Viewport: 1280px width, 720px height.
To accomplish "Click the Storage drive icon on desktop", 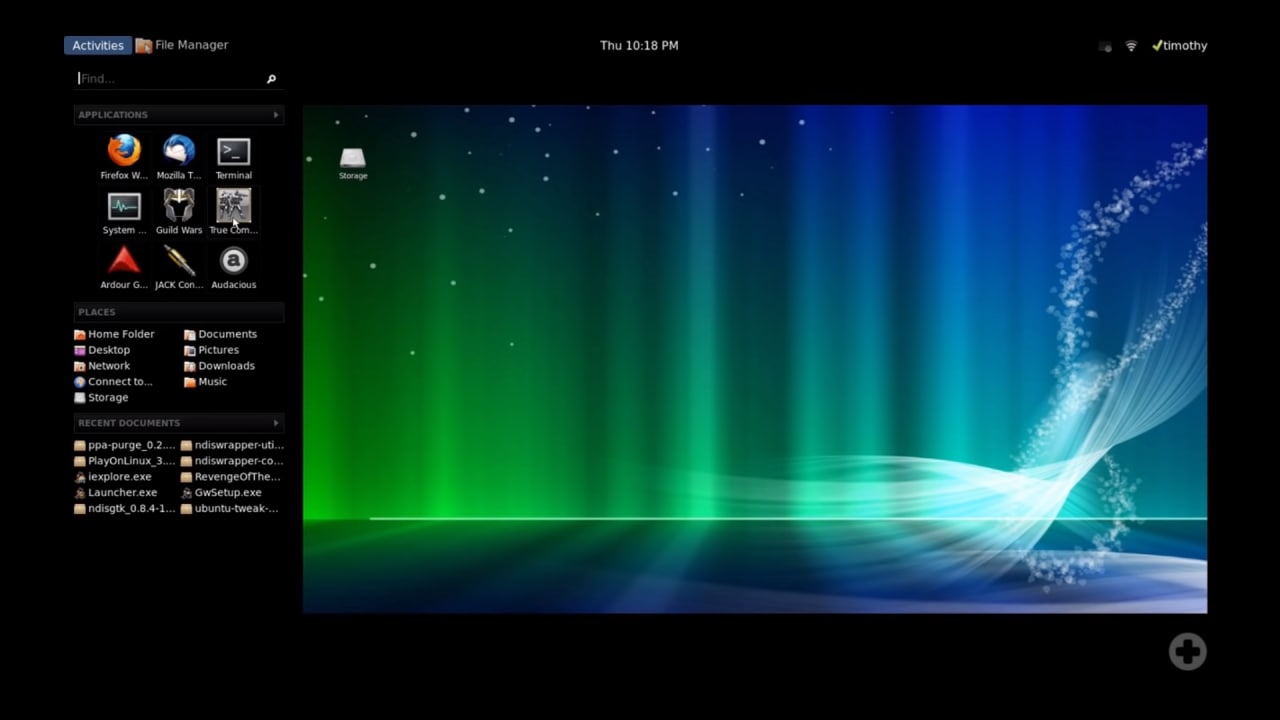I will click(x=353, y=164).
